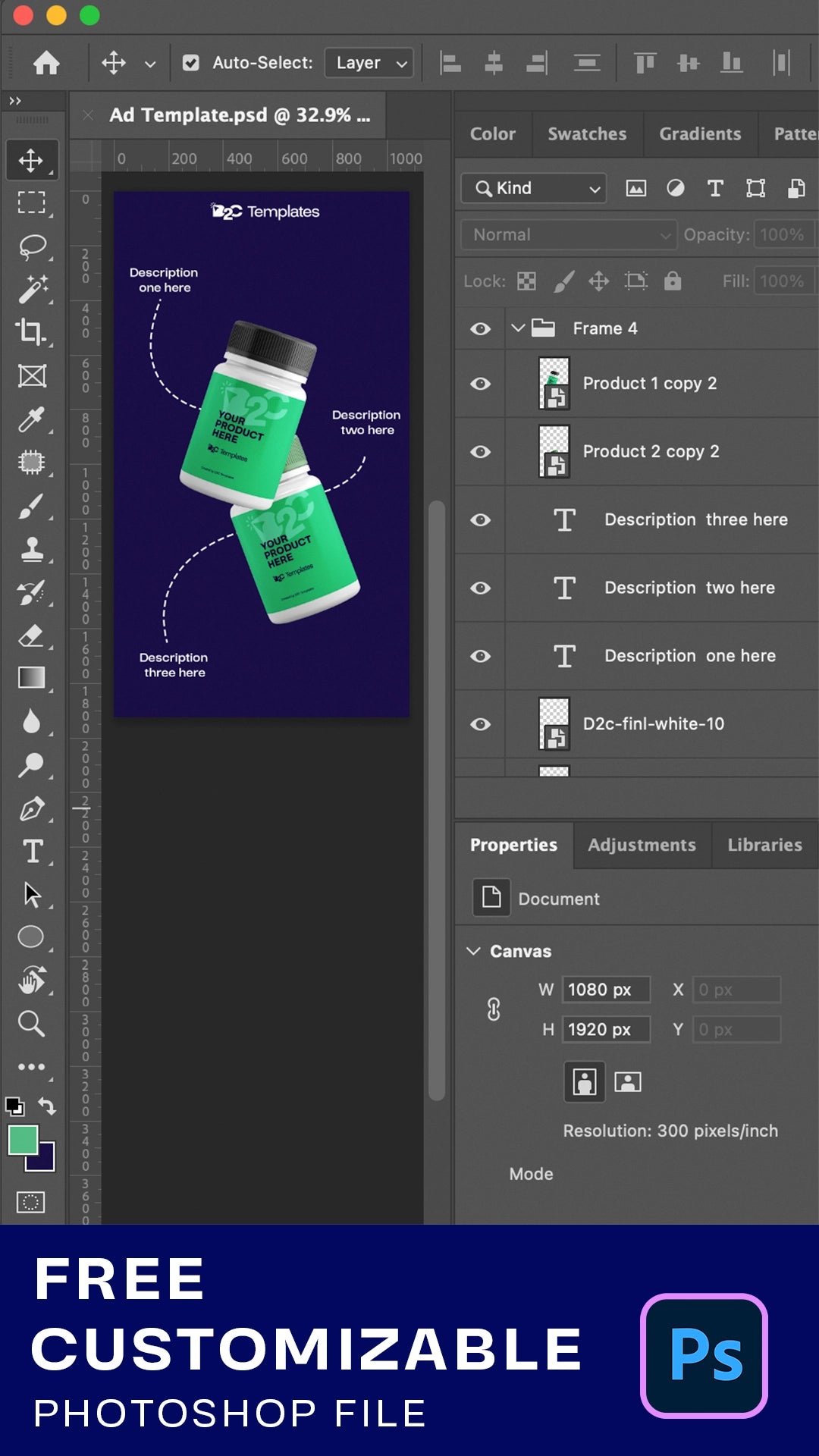This screenshot has width=819, height=1456.
Task: Select the Crop tool
Action: [31, 332]
